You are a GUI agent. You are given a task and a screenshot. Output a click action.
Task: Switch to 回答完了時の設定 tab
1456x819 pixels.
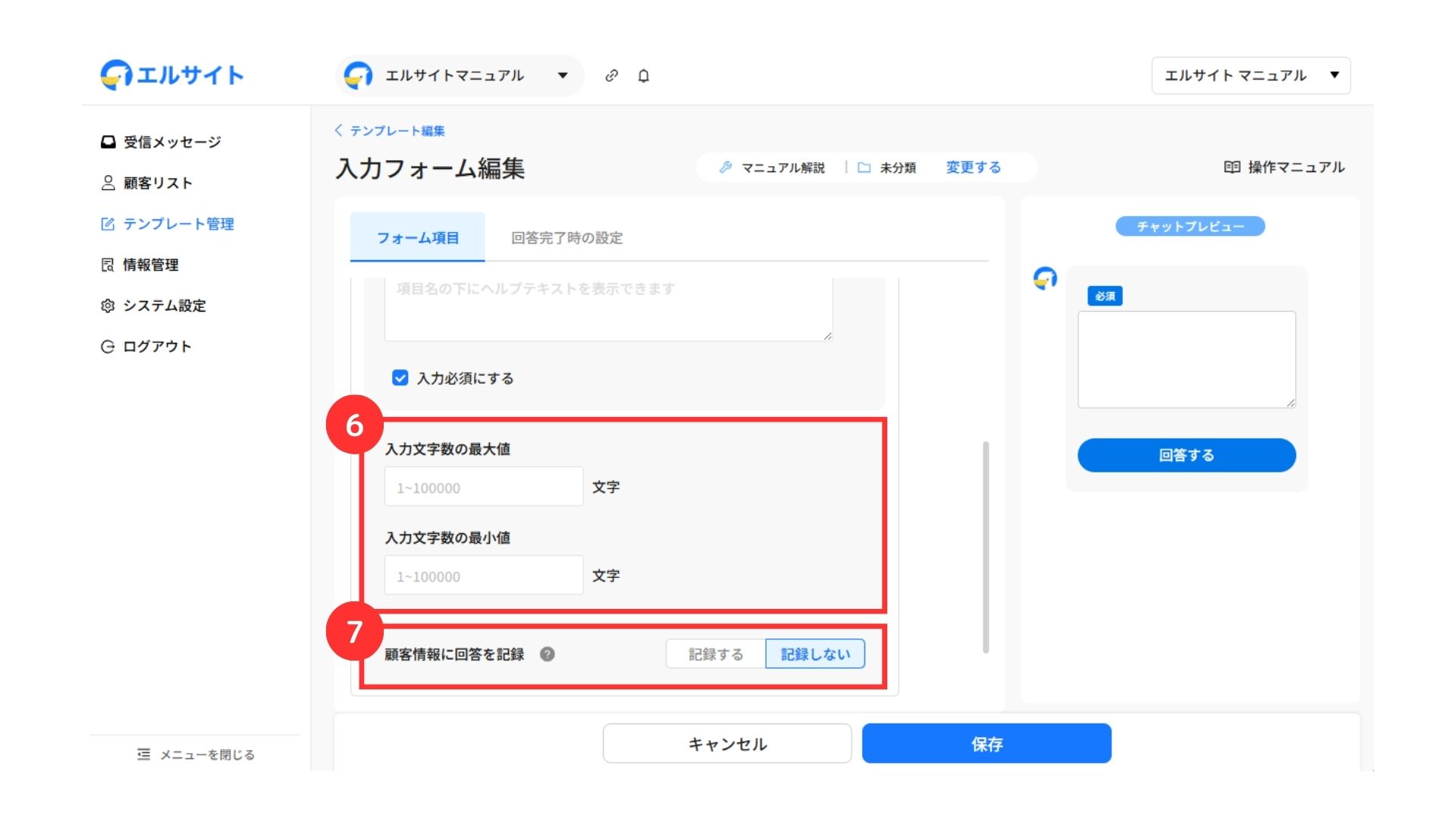tap(566, 238)
